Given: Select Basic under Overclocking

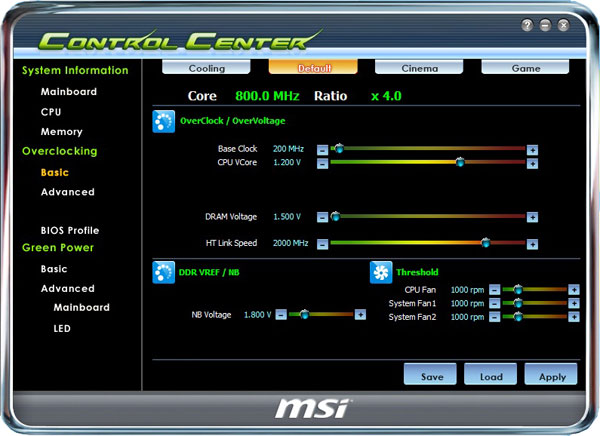Looking at the screenshot, I should click(55, 172).
